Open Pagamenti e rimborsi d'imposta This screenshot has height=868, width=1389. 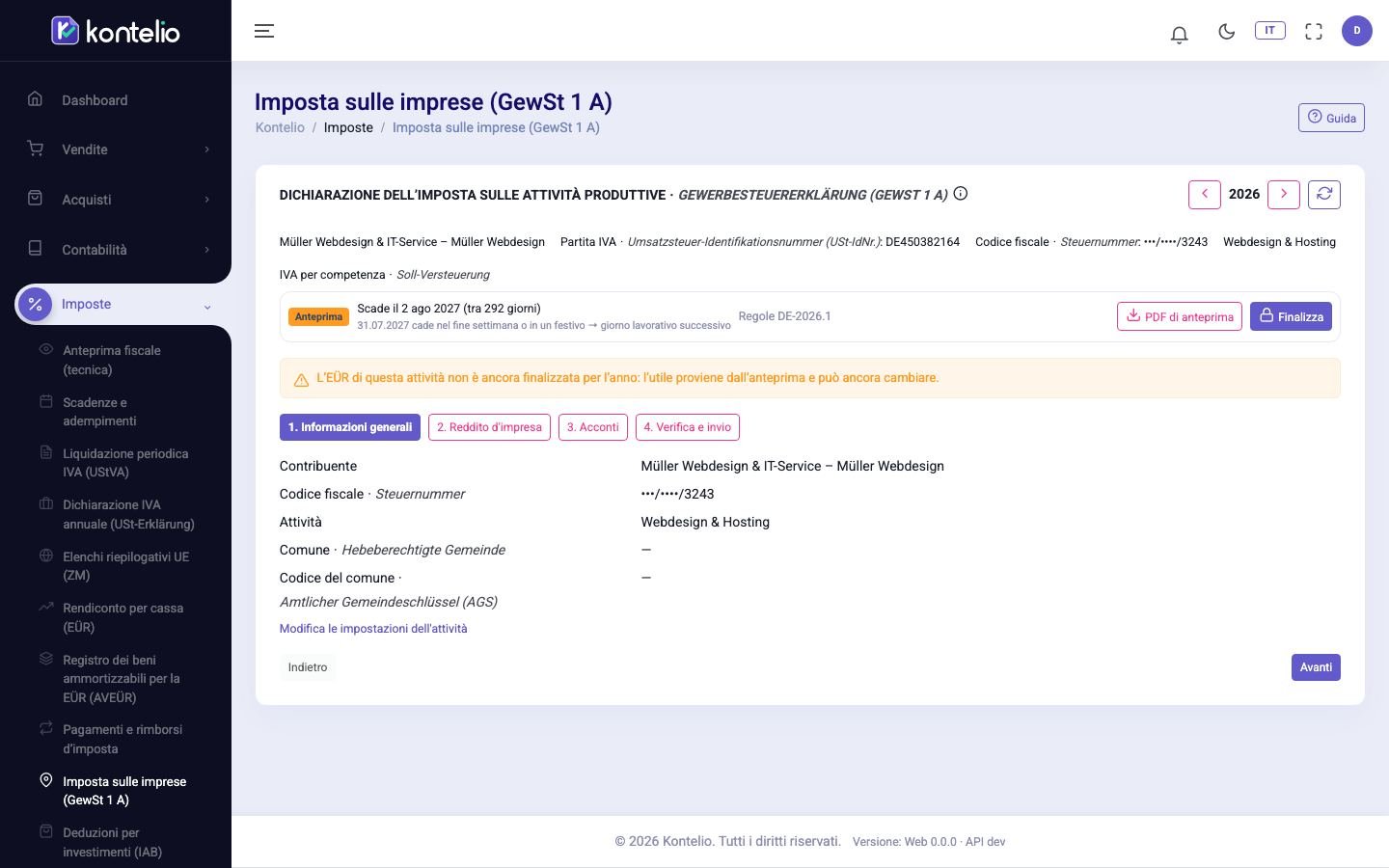116,739
